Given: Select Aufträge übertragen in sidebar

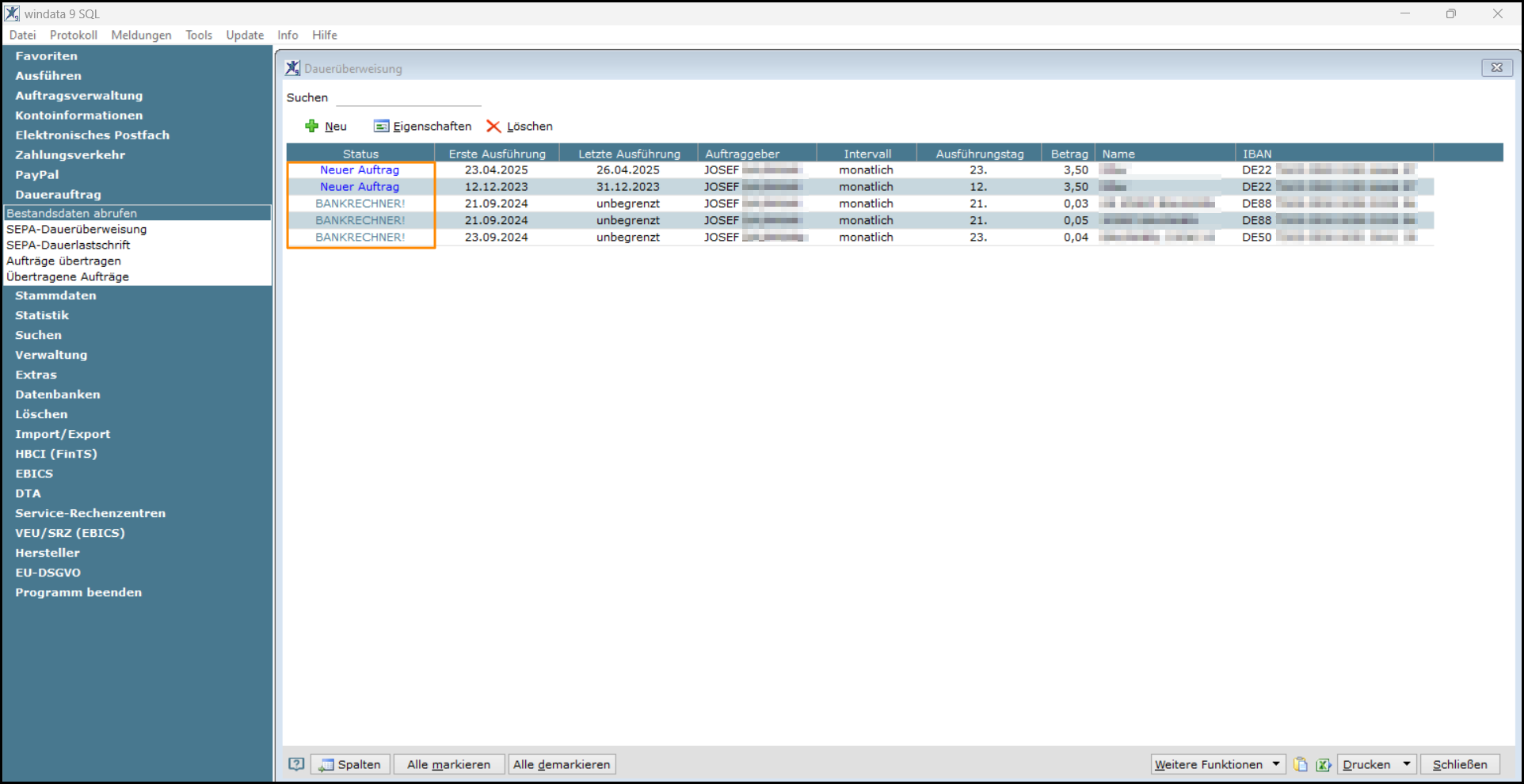Looking at the screenshot, I should [x=138, y=261].
